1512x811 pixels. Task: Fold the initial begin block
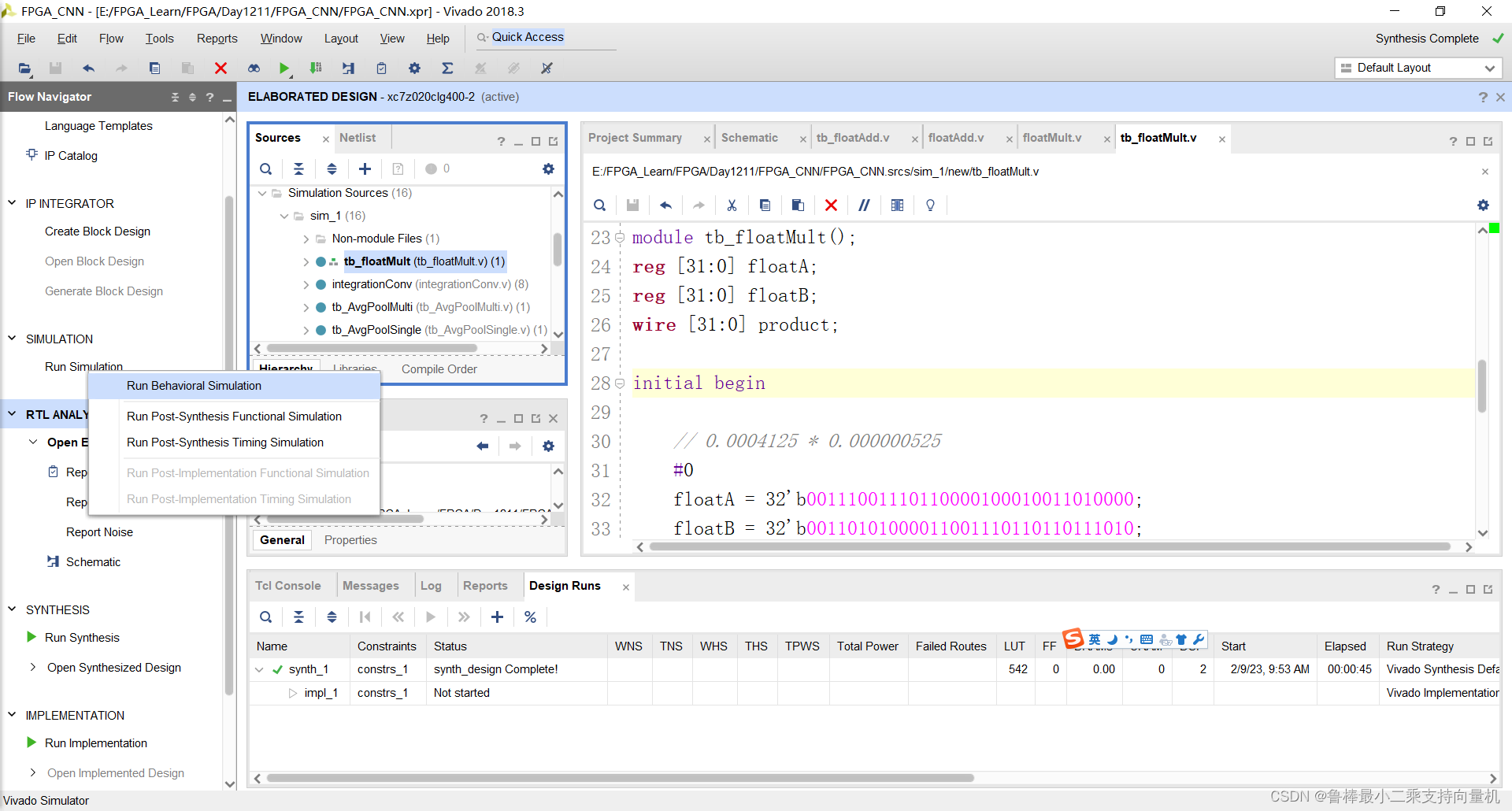click(x=620, y=383)
